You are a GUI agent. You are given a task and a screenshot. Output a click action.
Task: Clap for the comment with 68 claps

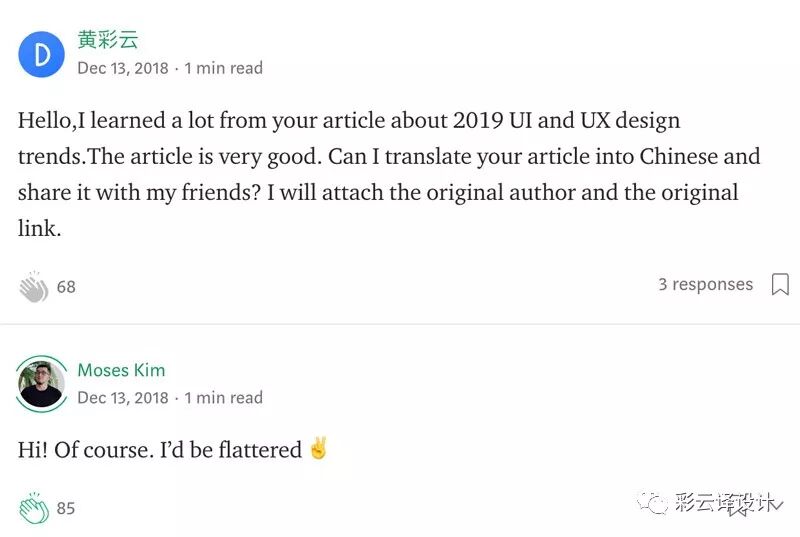(x=33, y=287)
